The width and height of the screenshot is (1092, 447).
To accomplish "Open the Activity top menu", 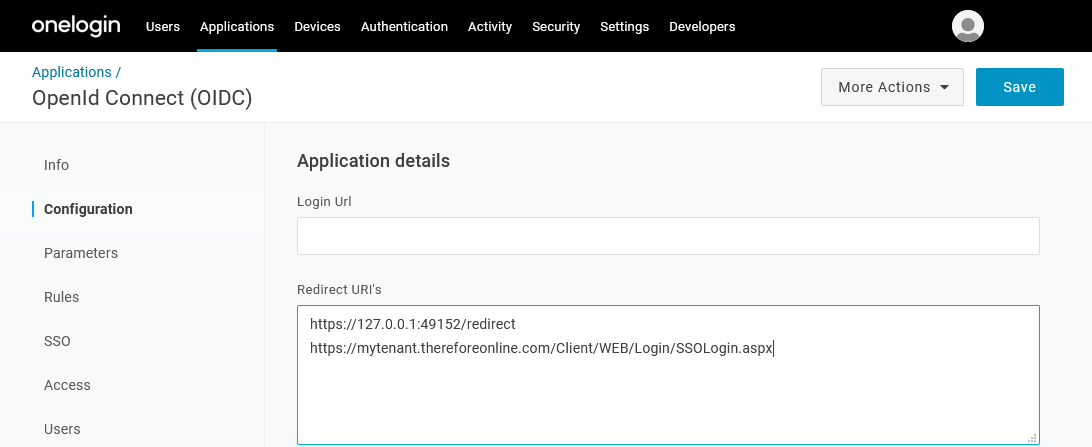I will pos(490,26).
